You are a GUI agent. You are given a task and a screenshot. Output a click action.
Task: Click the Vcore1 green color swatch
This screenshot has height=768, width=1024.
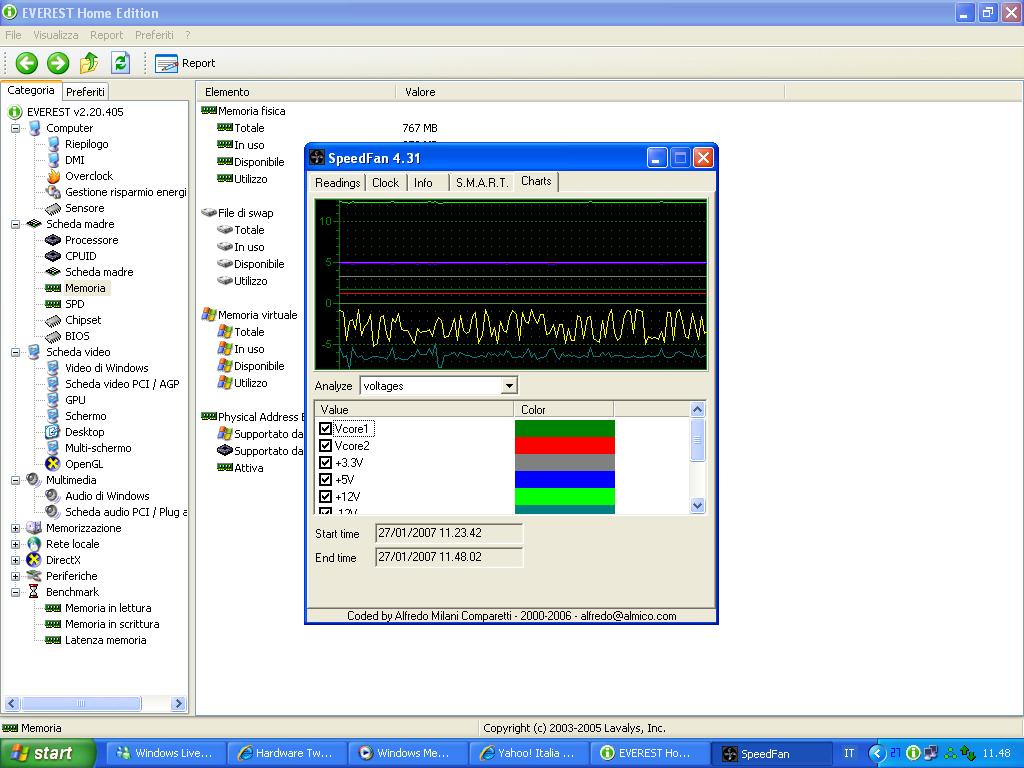(565, 428)
